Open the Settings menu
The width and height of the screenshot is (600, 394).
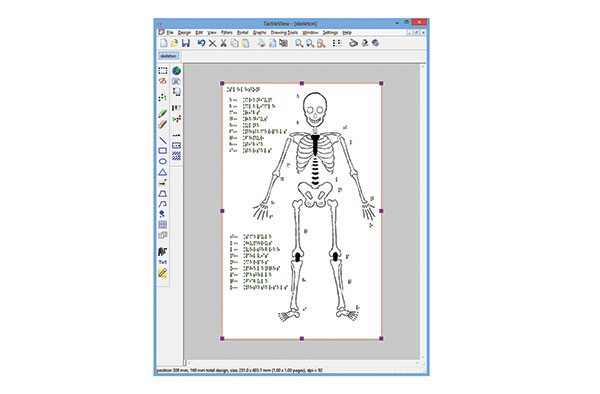tap(330, 33)
